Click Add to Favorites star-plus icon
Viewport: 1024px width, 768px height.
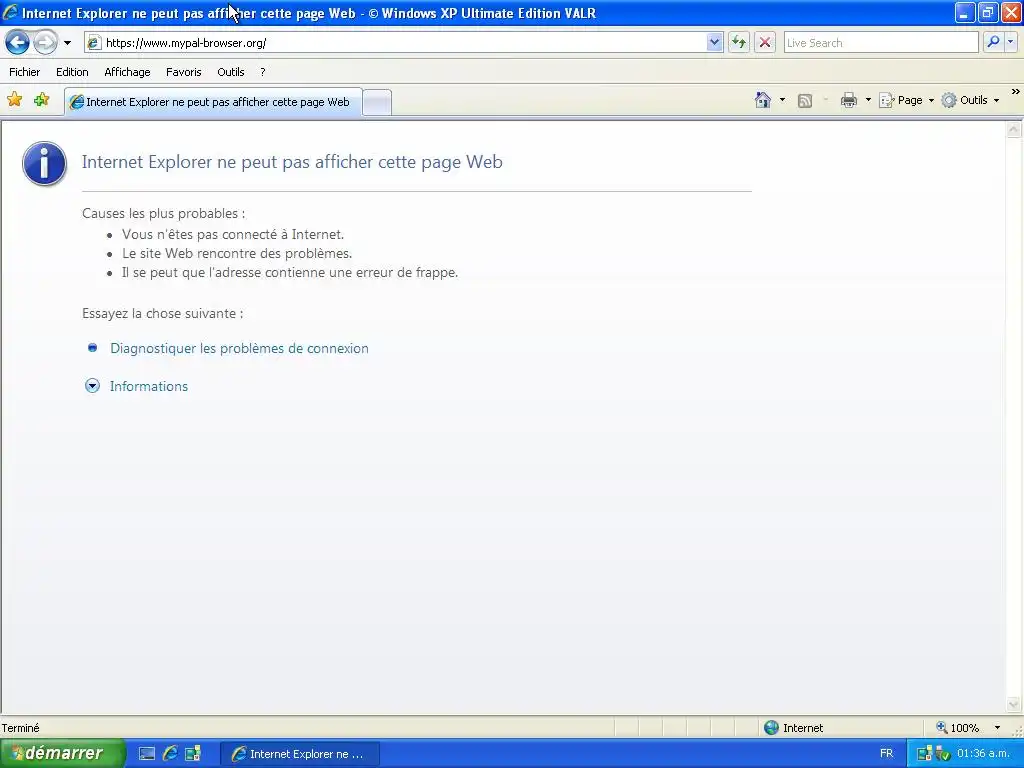(42, 100)
